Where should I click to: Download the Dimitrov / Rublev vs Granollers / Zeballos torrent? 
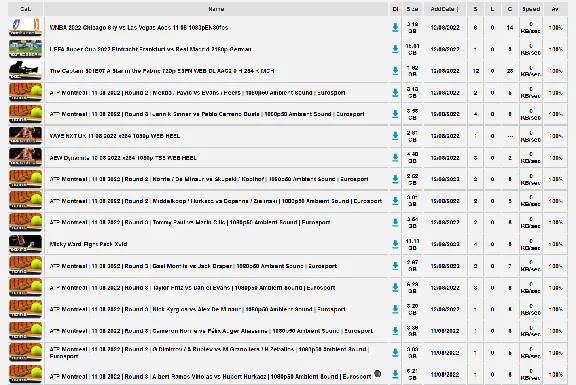(395, 353)
